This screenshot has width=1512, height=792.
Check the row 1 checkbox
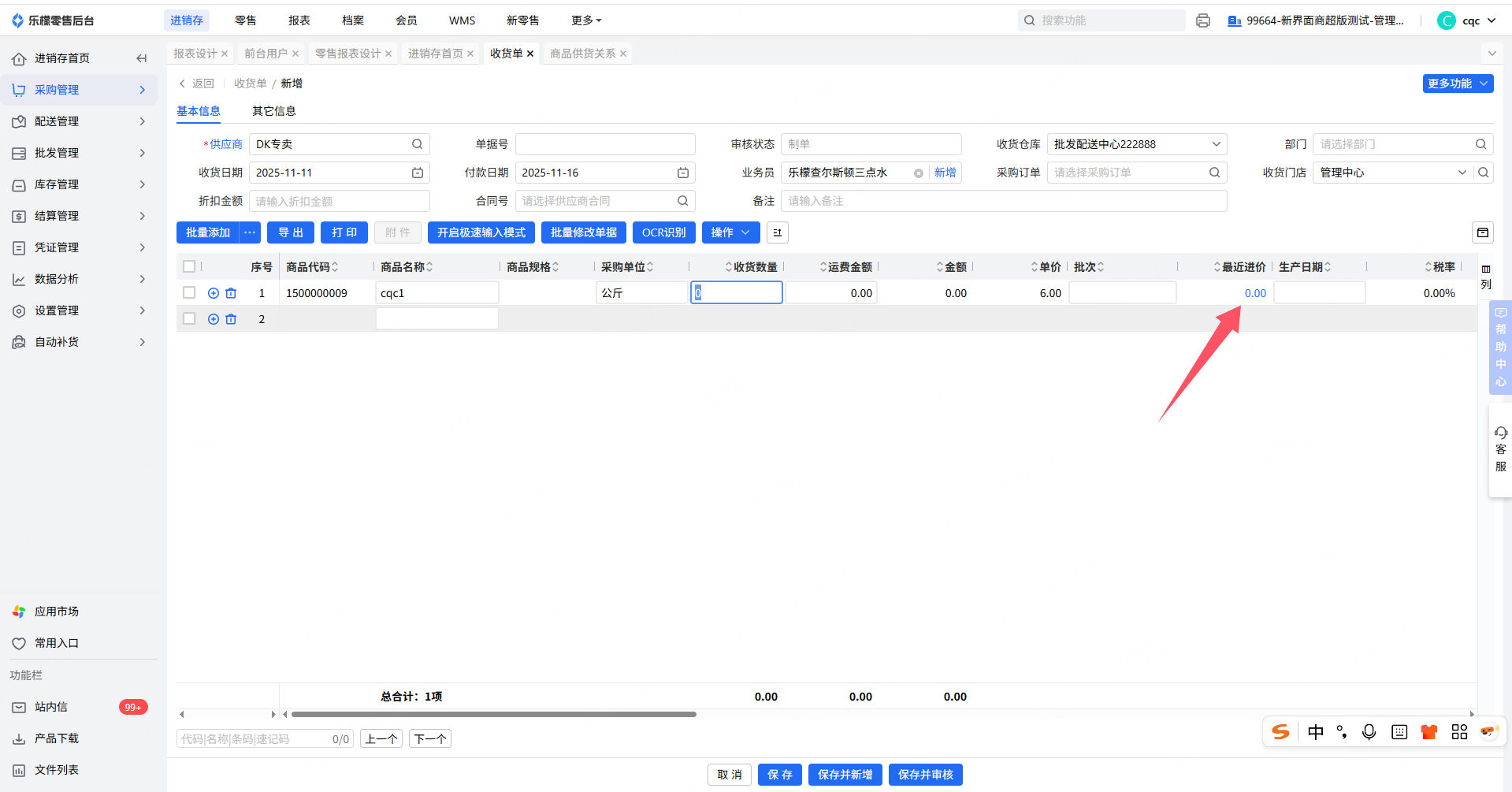point(189,293)
